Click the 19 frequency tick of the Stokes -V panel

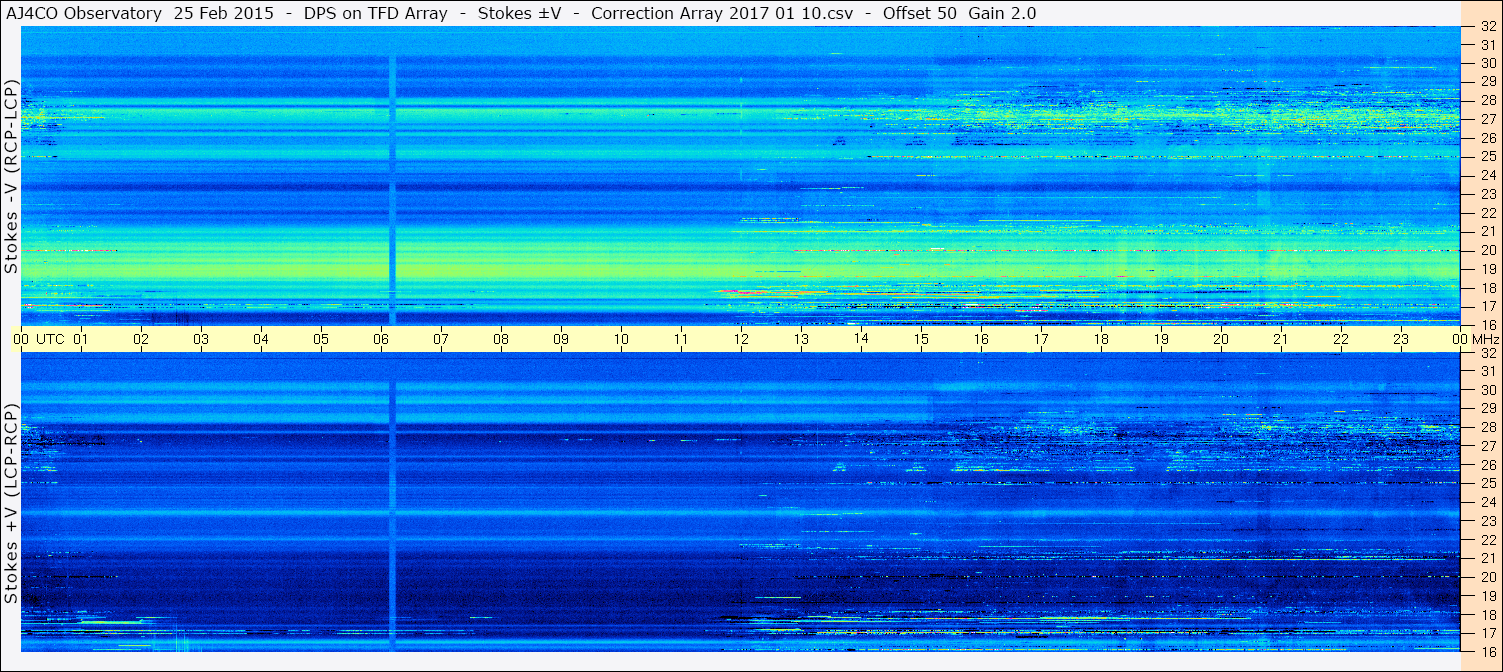click(1487, 269)
